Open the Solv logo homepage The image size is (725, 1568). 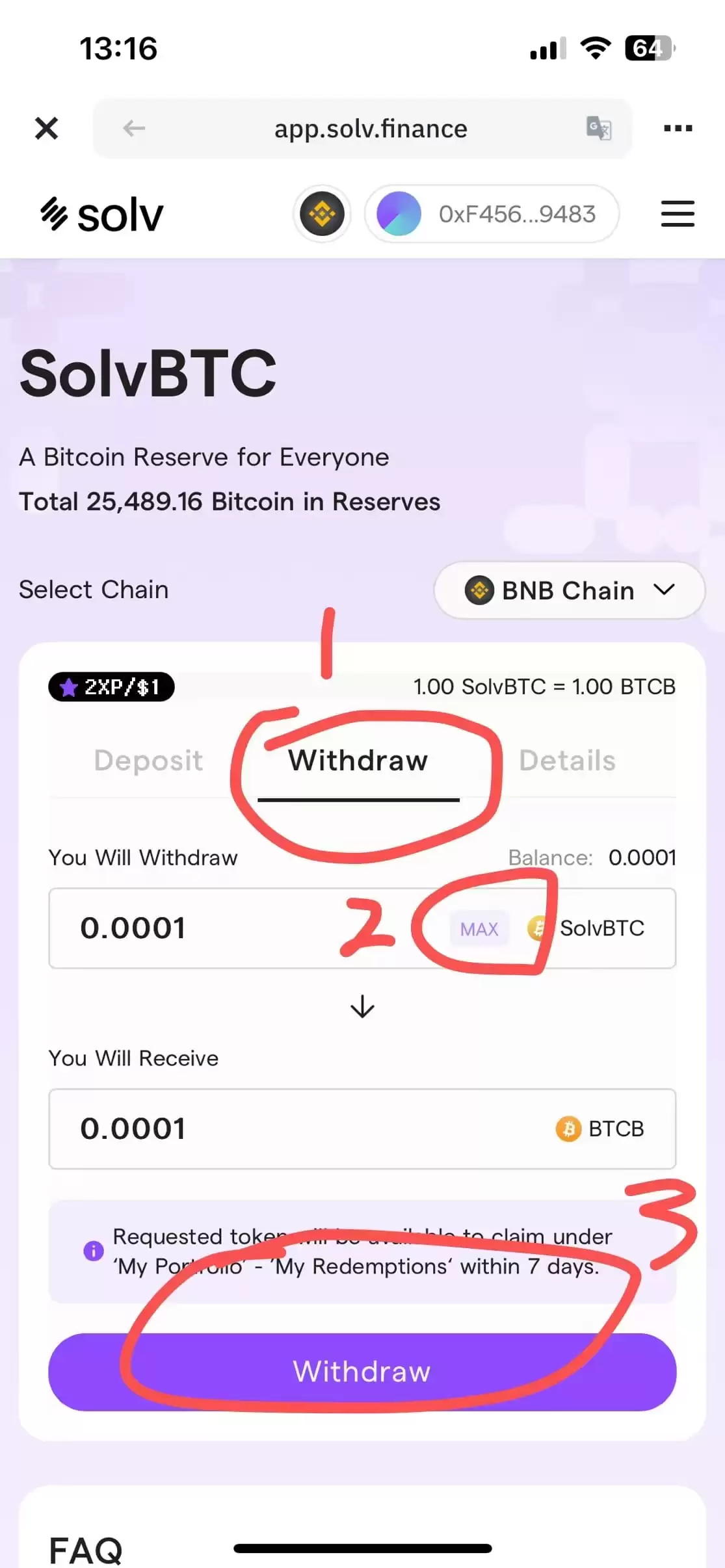pos(102,213)
